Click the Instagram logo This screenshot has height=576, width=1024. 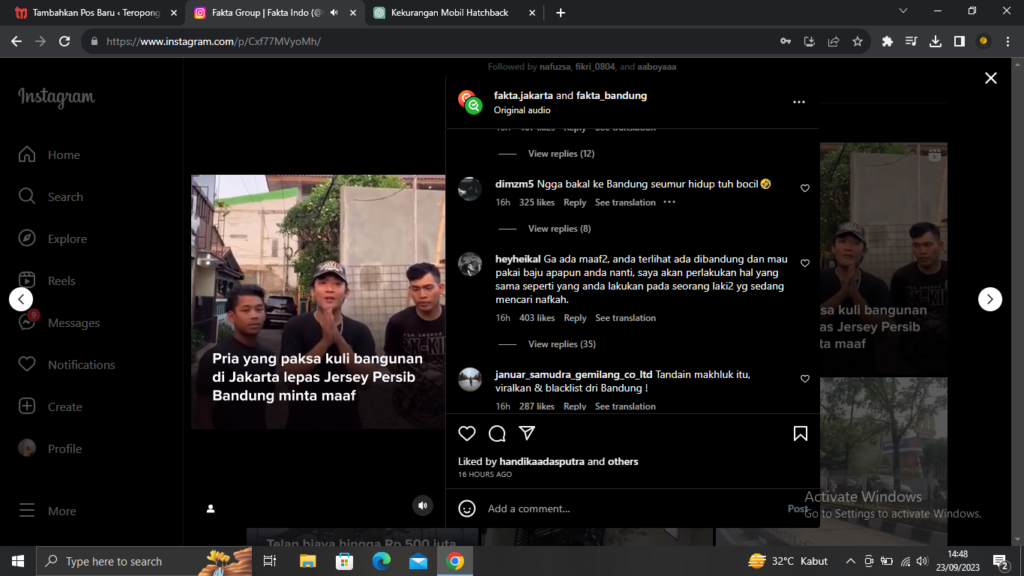(56, 97)
